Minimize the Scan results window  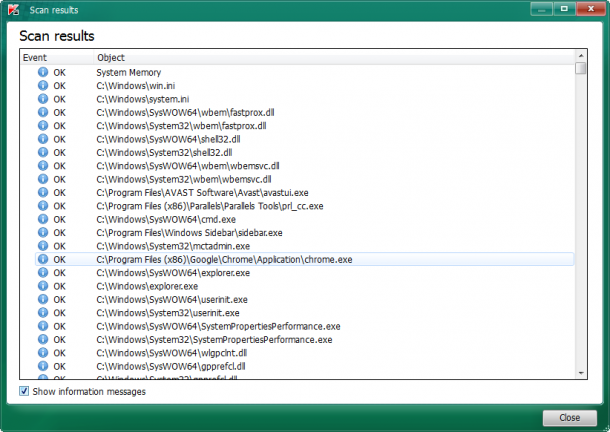[541, 9]
